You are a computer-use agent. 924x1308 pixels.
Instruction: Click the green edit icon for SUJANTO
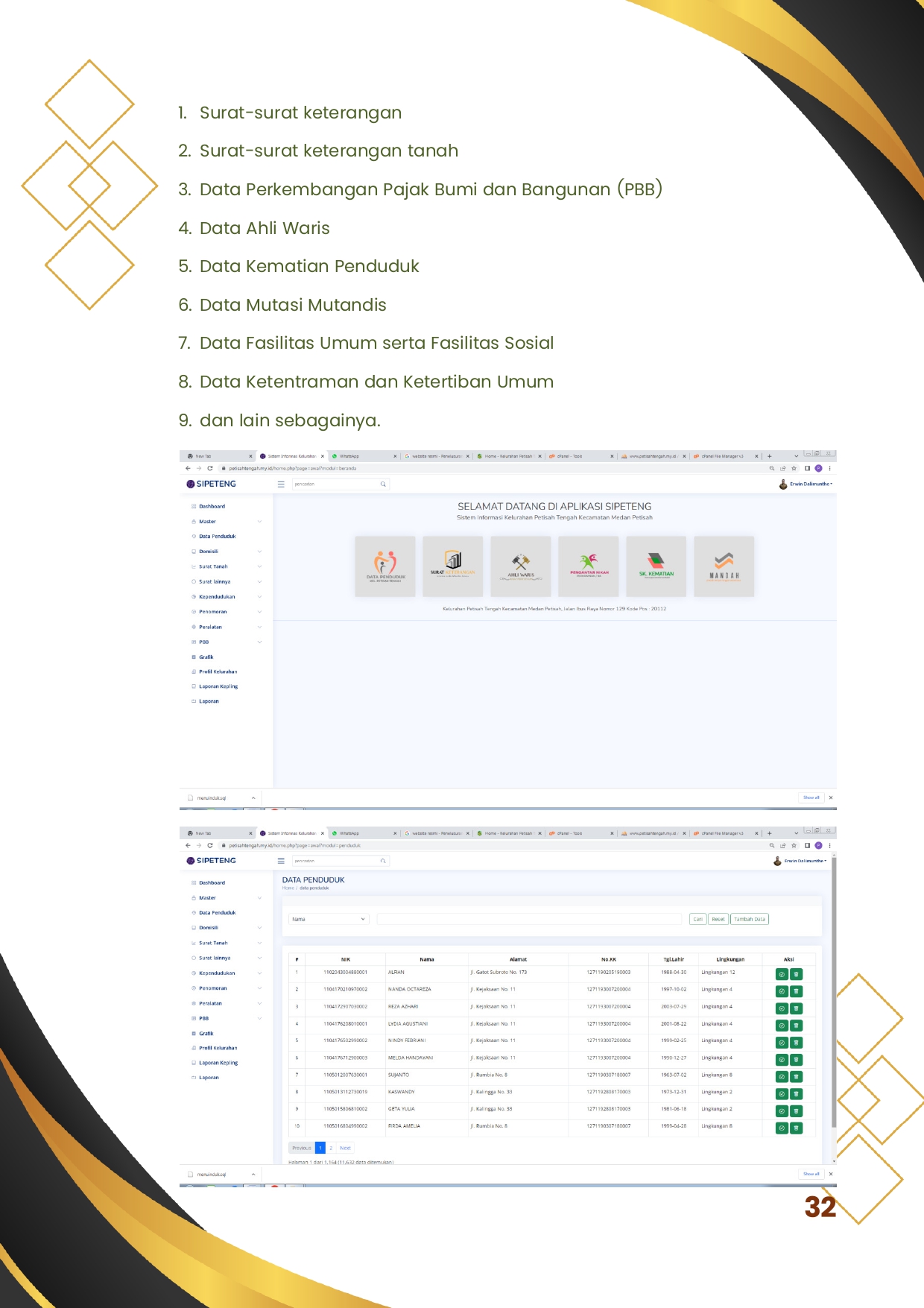(x=782, y=1077)
